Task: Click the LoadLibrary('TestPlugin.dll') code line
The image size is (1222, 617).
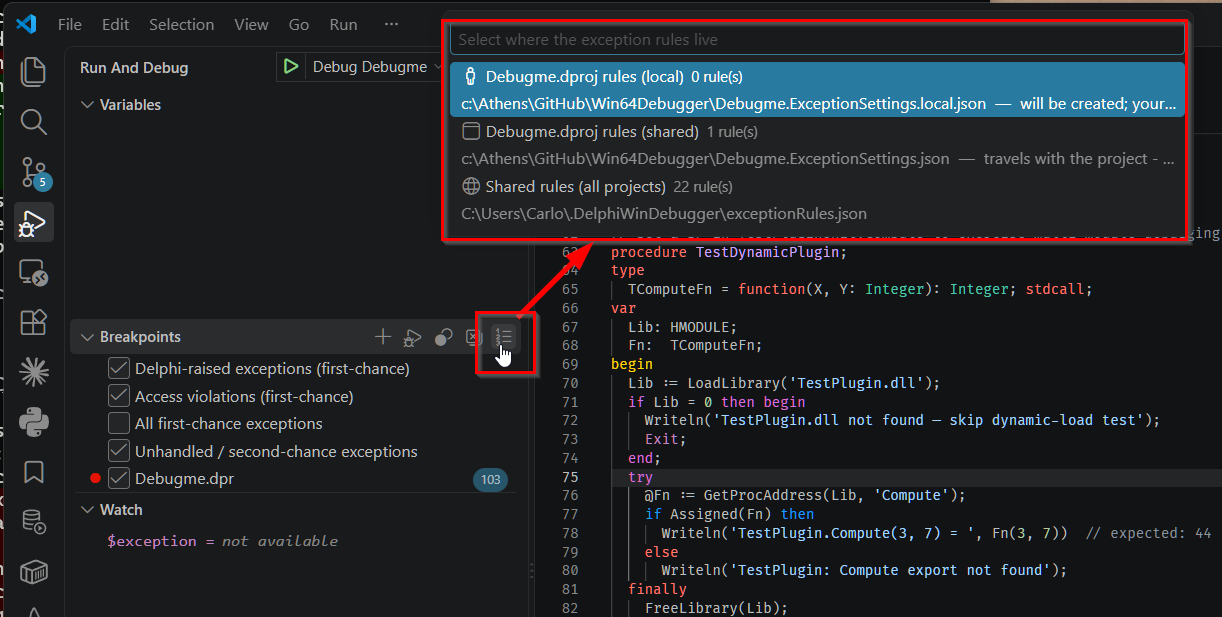Action: tap(784, 383)
